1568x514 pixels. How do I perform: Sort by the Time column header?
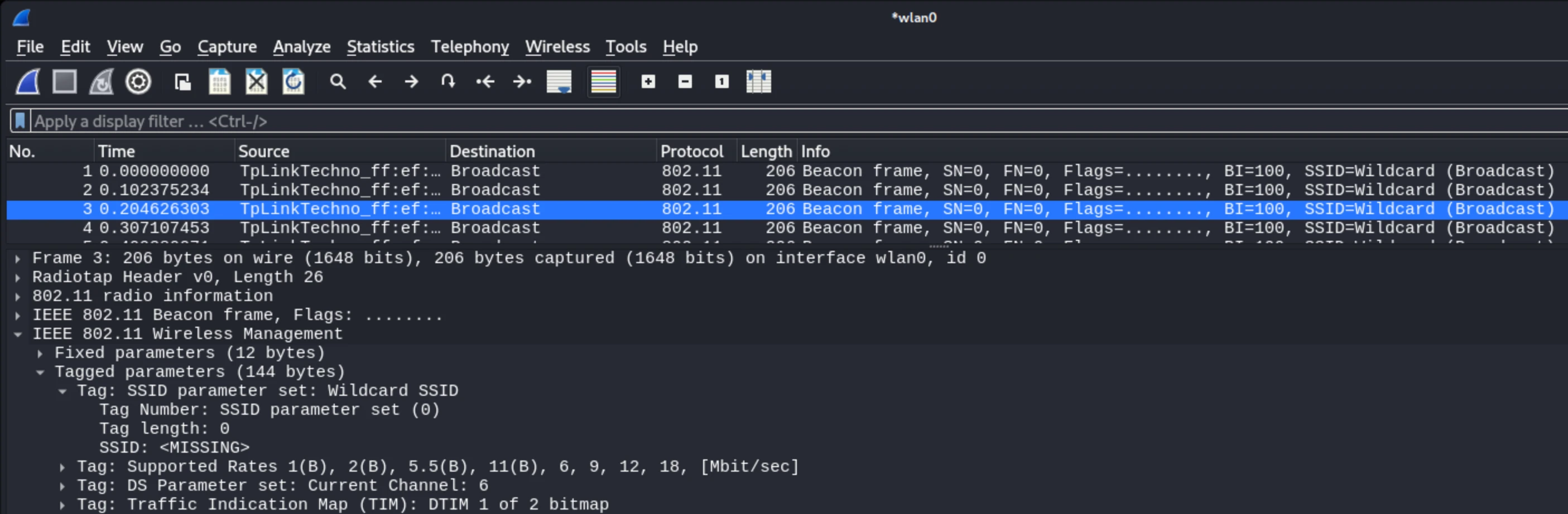pyautogui.click(x=165, y=152)
